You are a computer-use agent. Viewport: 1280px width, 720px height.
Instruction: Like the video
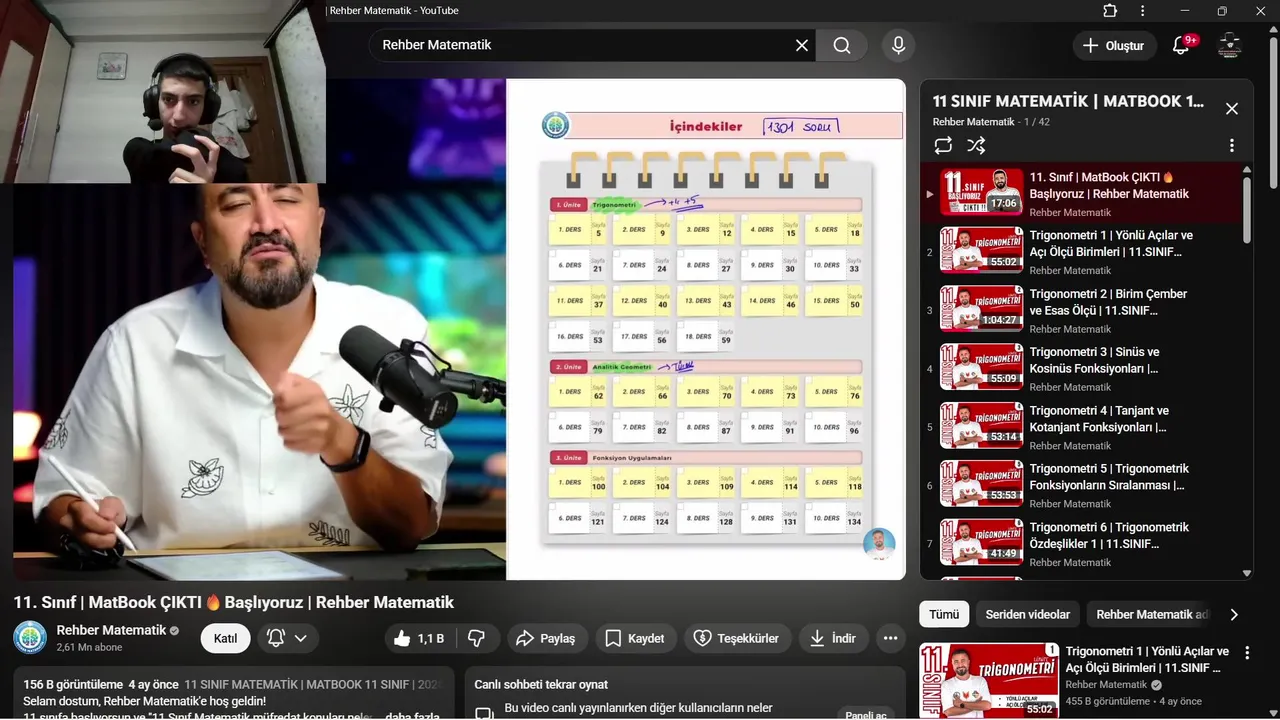point(418,638)
